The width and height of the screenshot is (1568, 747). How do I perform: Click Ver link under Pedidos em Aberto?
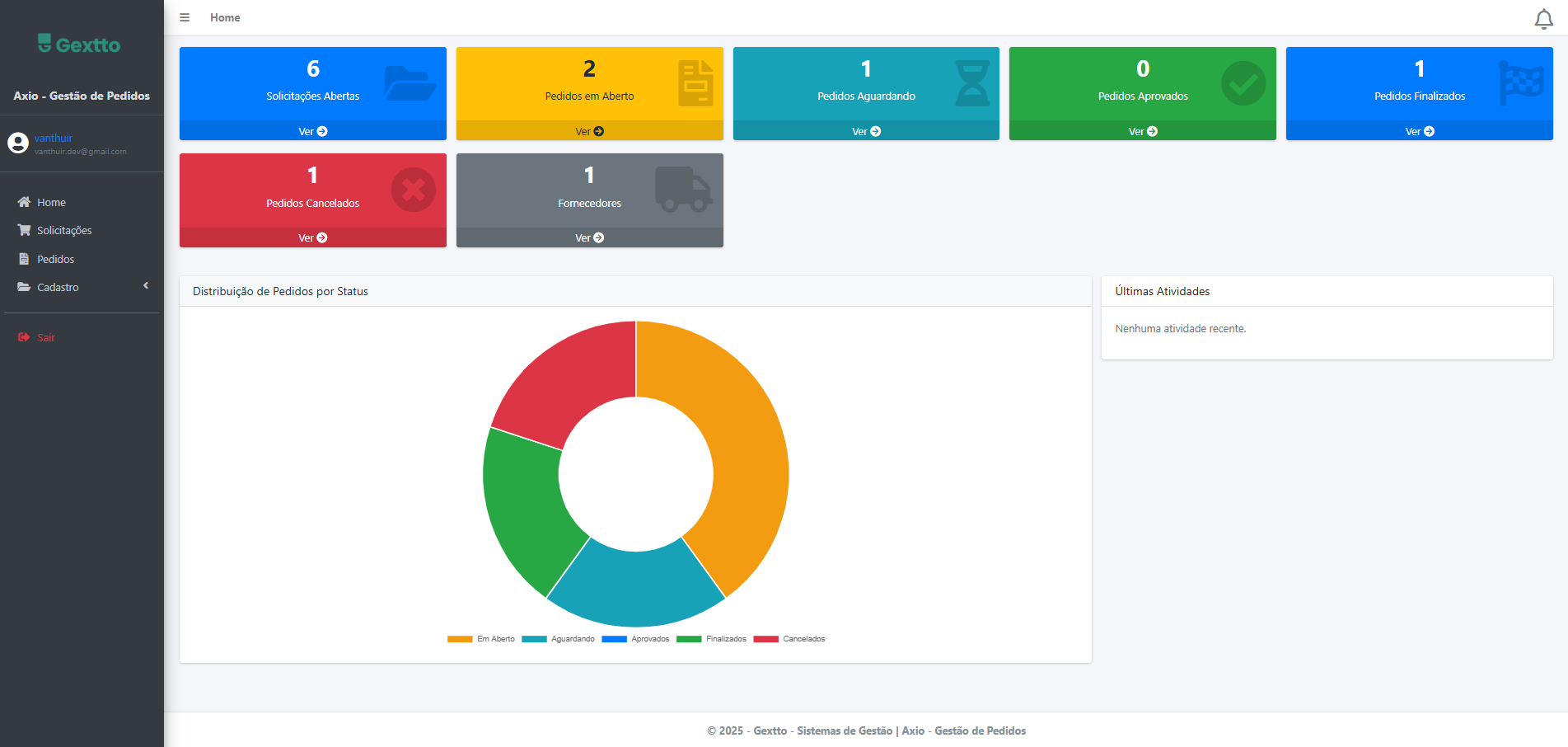coord(589,131)
